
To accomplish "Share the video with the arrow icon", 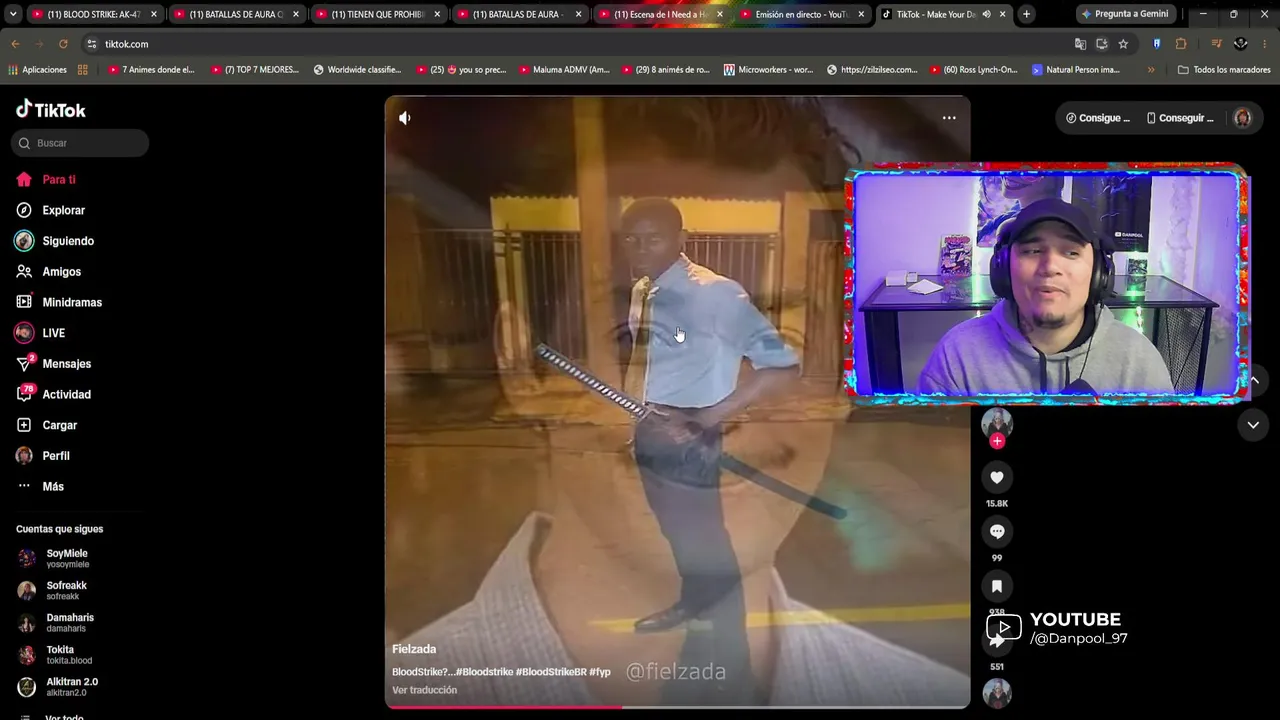I will [997, 641].
